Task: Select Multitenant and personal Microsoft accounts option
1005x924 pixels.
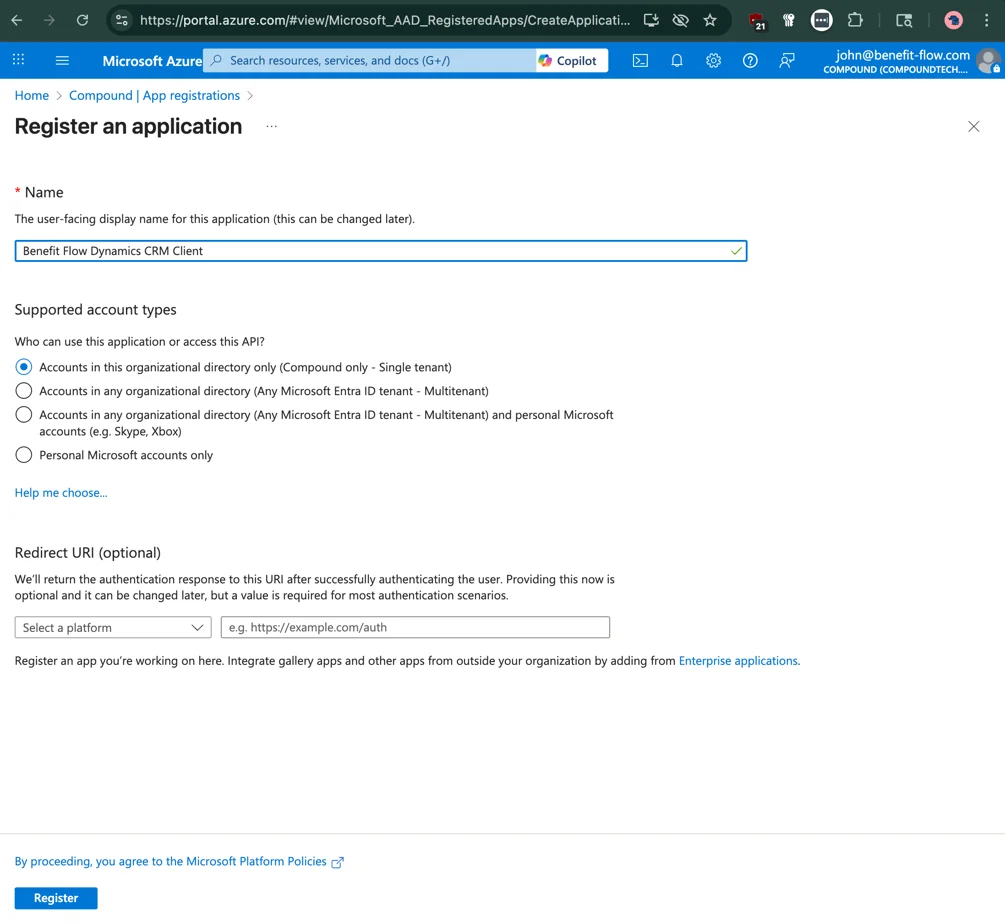Action: click(24, 415)
